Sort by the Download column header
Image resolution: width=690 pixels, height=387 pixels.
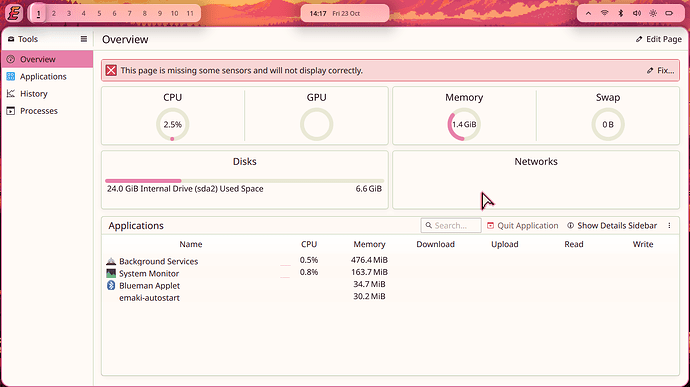pos(435,244)
